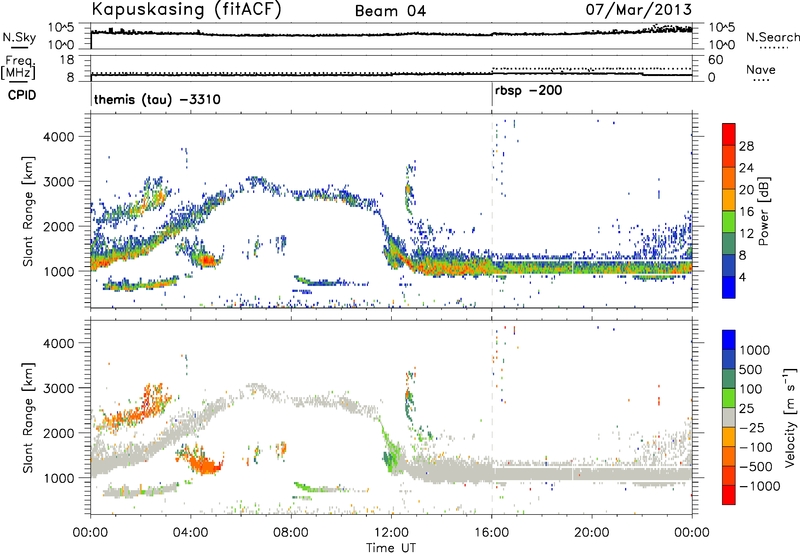
Task: Click the "20:00" time tick label
Action: (592, 533)
